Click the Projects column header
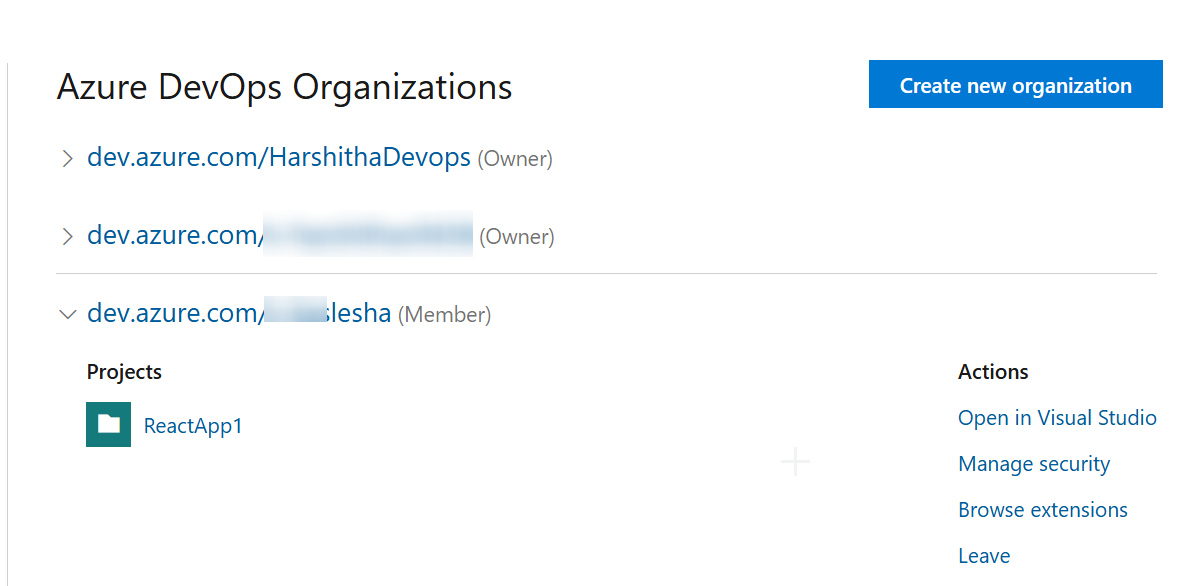 pos(123,371)
